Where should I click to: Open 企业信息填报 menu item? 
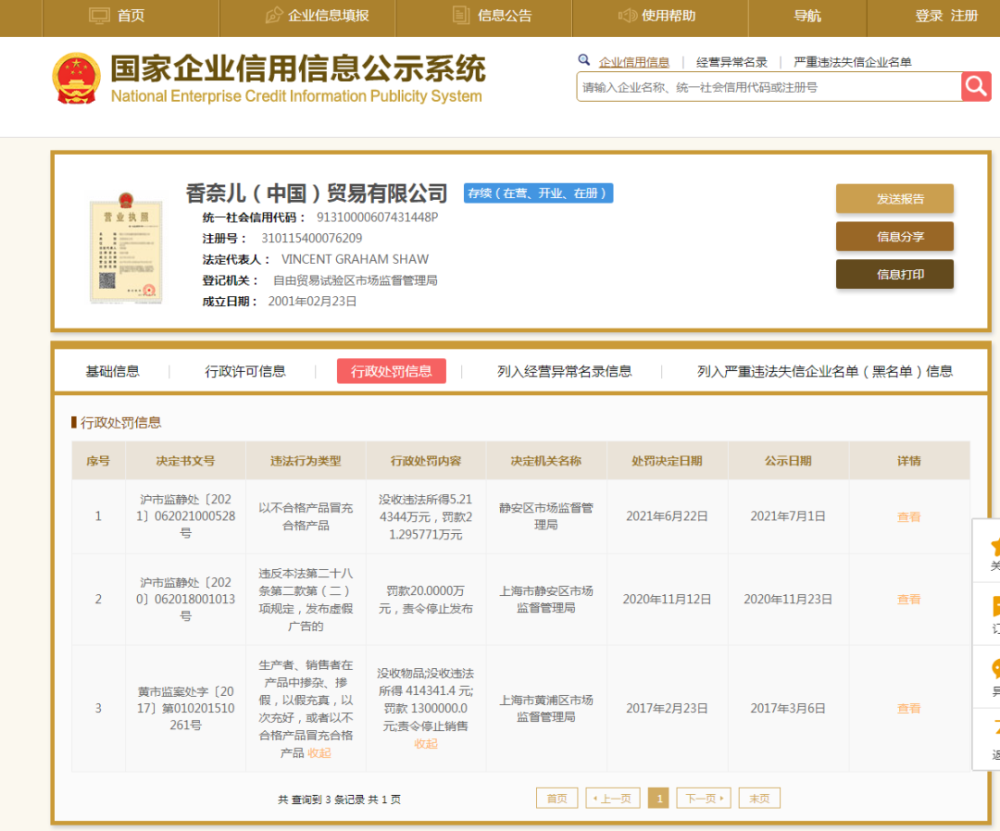328,15
